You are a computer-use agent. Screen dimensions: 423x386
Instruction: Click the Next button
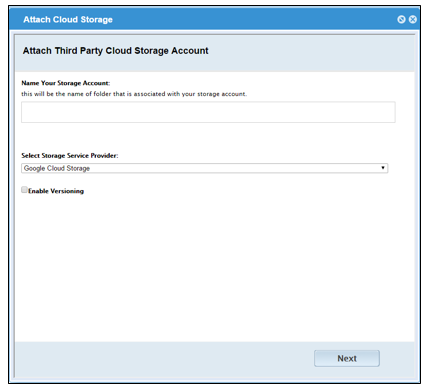point(347,358)
